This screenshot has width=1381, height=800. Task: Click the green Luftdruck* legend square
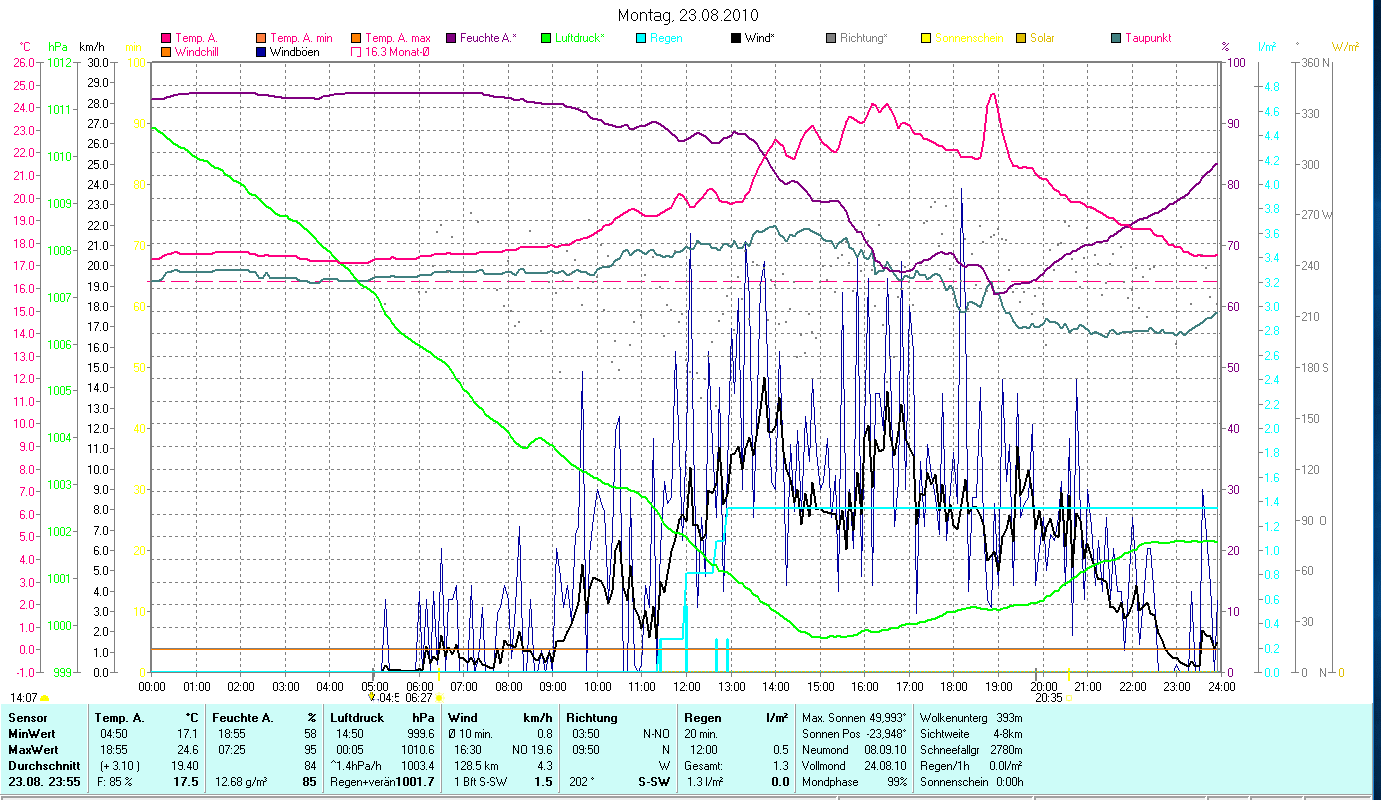(x=546, y=38)
